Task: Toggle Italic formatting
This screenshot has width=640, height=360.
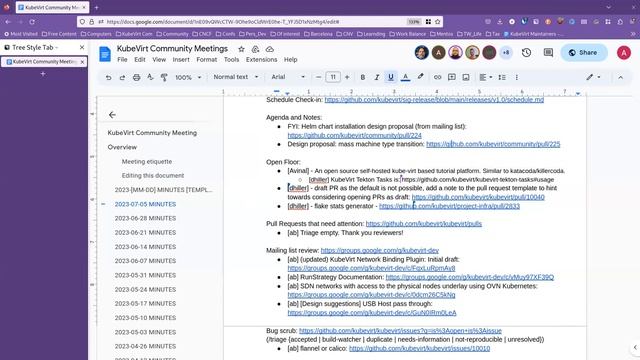Action: coord(377,77)
